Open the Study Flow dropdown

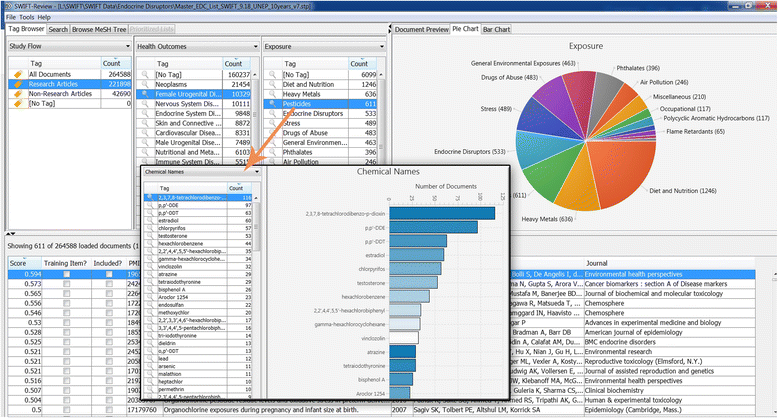[x=125, y=46]
